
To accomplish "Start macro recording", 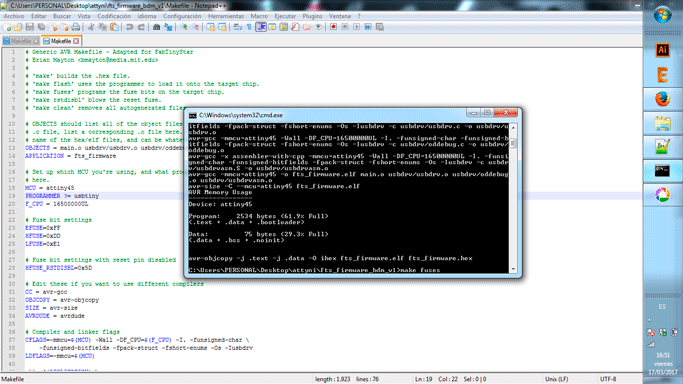I will click(x=333, y=27).
